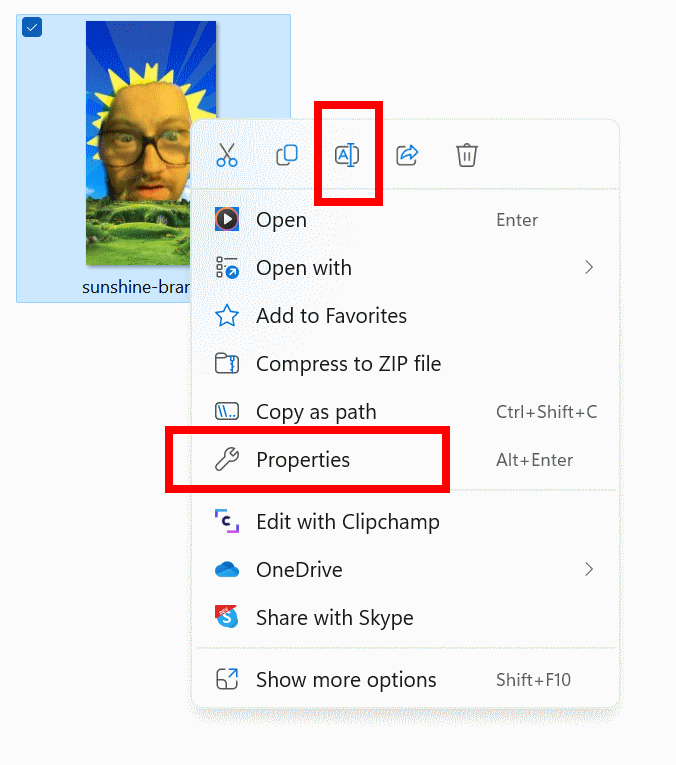Screen dimensions: 676x765
Task: Click the star icon for Favorites
Action: (x=227, y=316)
